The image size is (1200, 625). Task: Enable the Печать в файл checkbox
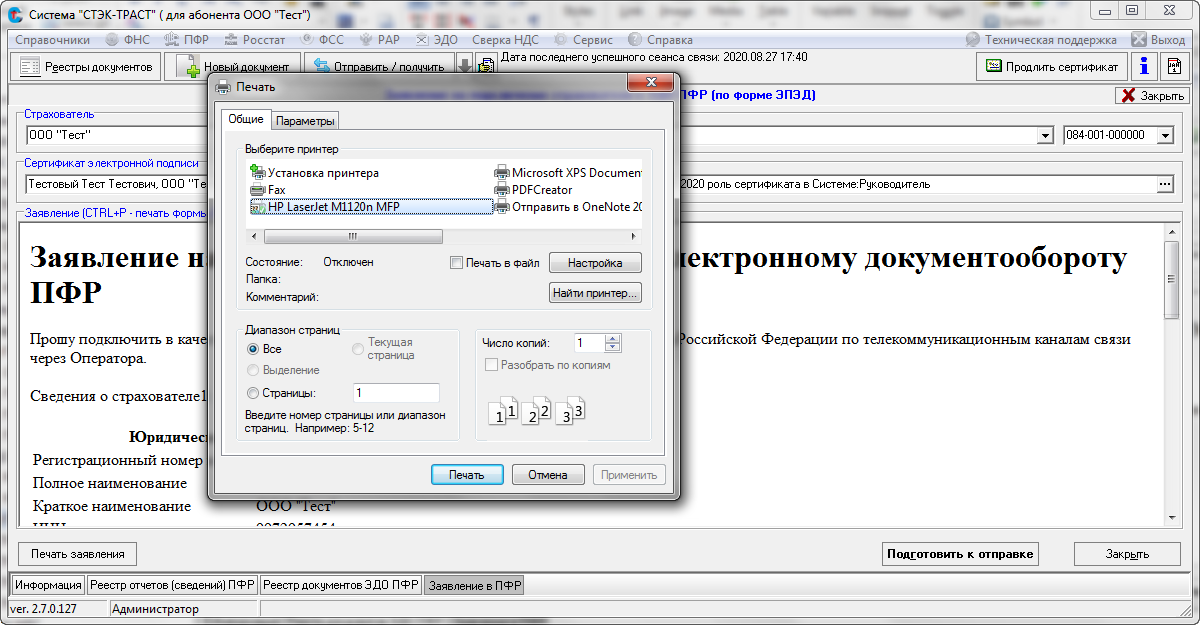(456, 263)
